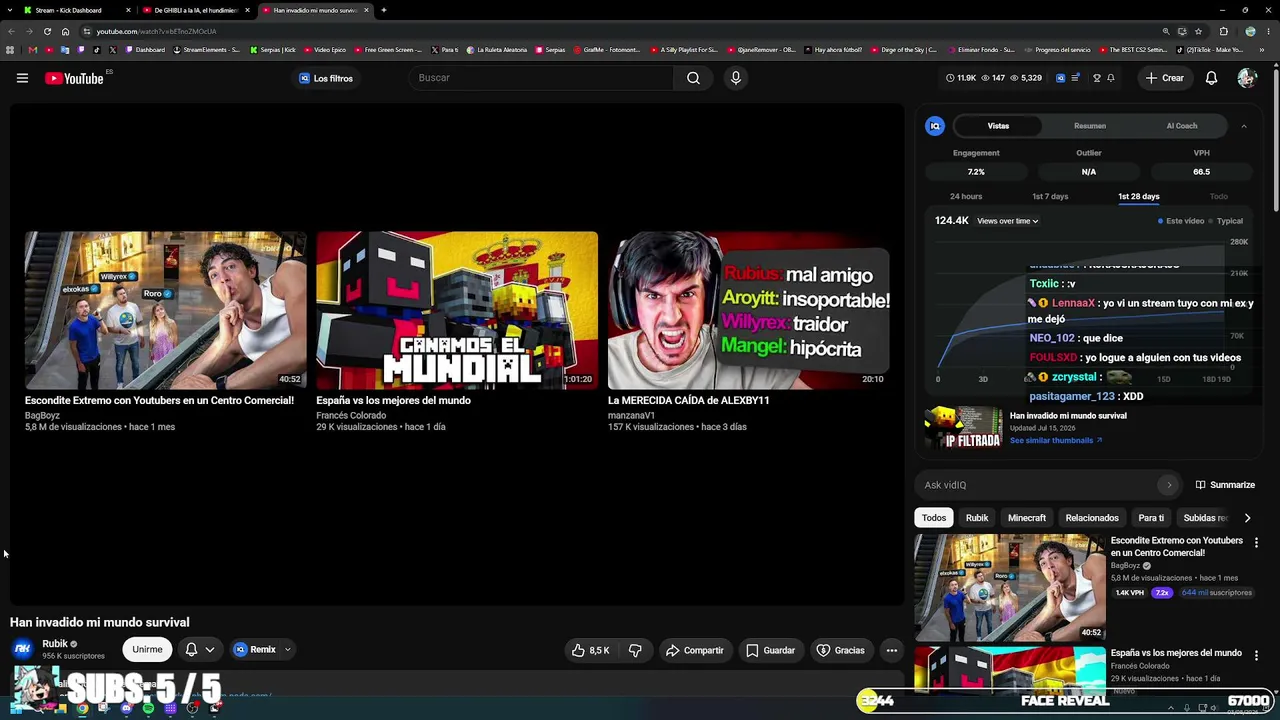Dislike the video
The image size is (1280, 720).
point(635,650)
